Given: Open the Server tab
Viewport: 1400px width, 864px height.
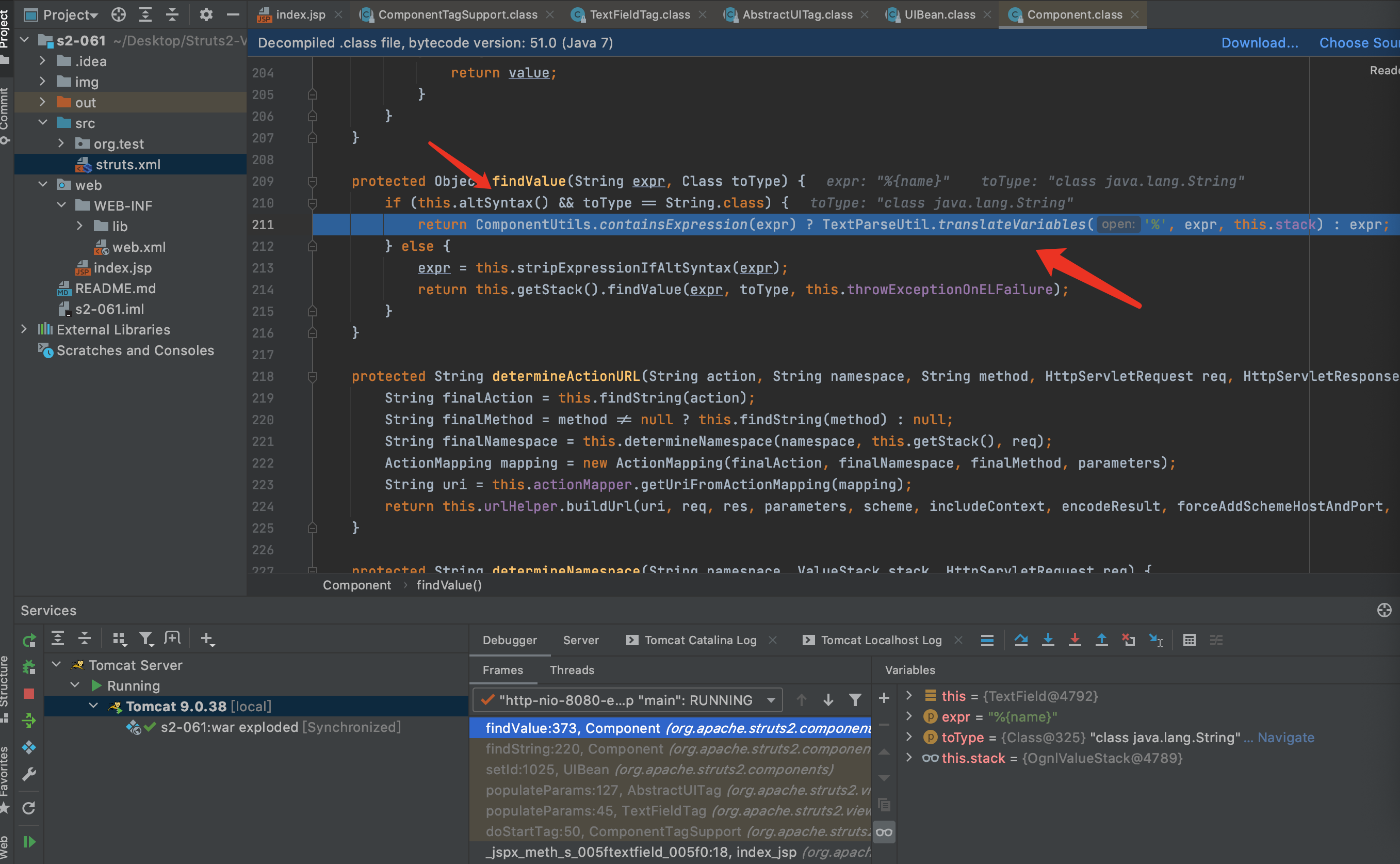Looking at the screenshot, I should pyautogui.click(x=581, y=640).
